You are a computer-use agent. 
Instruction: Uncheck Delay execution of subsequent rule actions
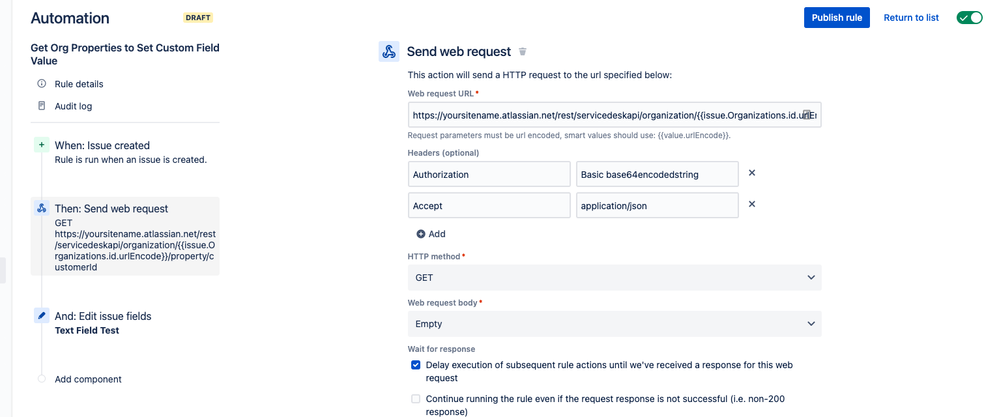pos(416,366)
